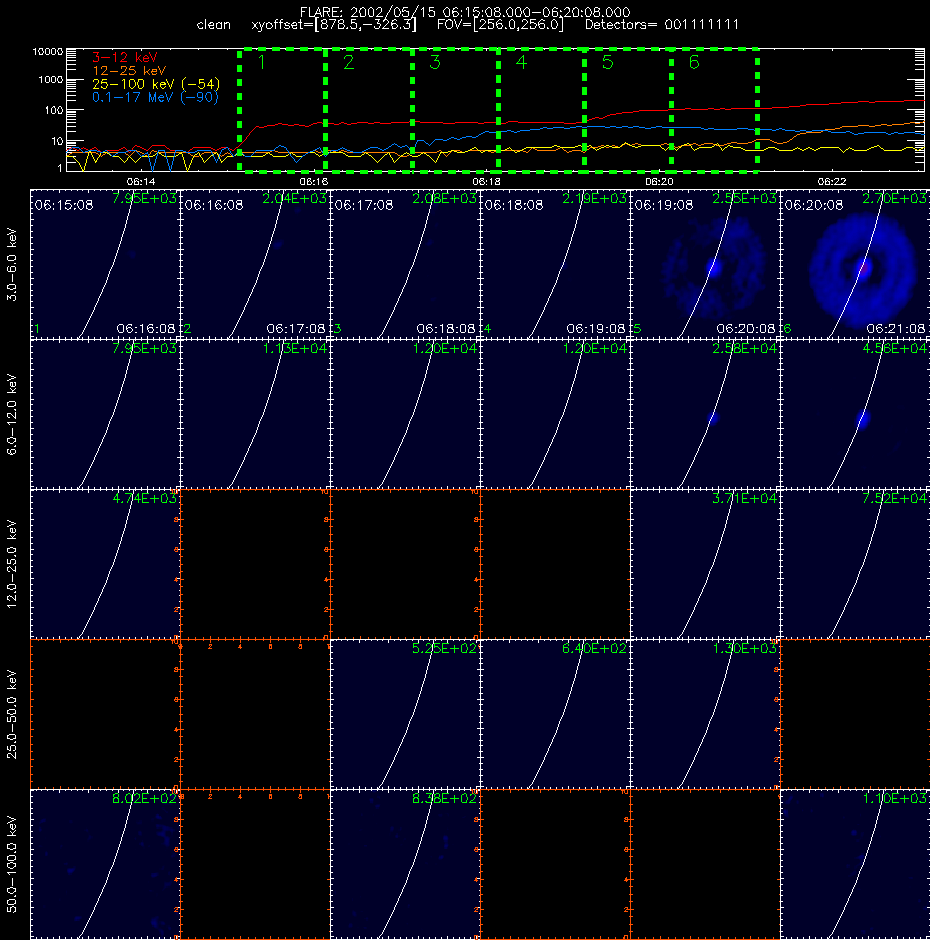The width and height of the screenshot is (930, 940).
Task: Click the 3.0-6.0 keV row label
Action: pos(12,264)
